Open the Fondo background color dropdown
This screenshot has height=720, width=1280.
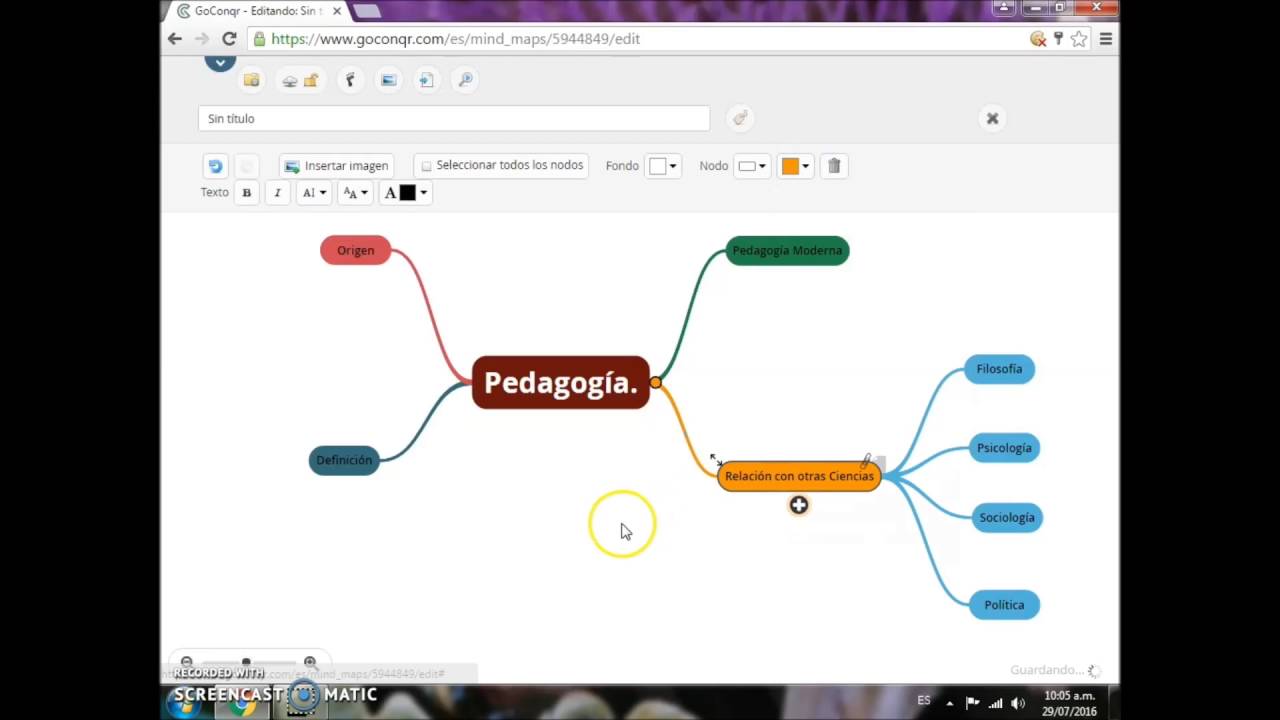(663, 166)
